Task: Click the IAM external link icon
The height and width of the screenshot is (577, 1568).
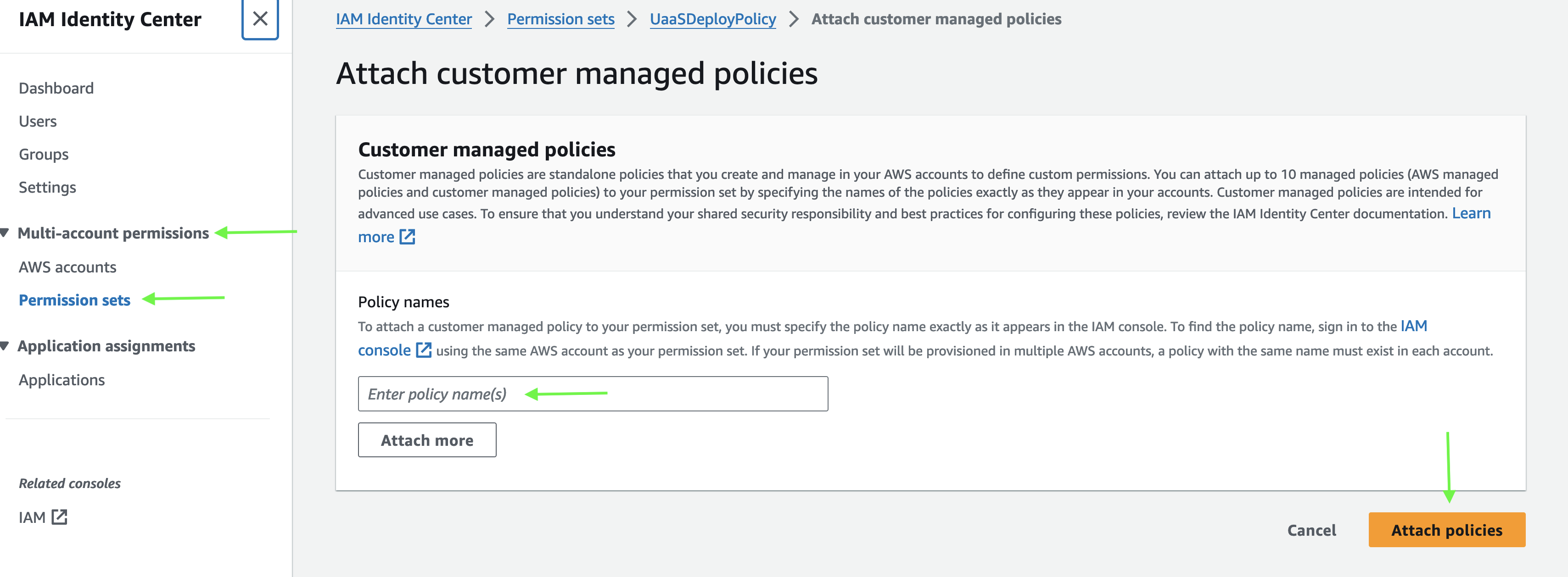Action: pos(59,517)
